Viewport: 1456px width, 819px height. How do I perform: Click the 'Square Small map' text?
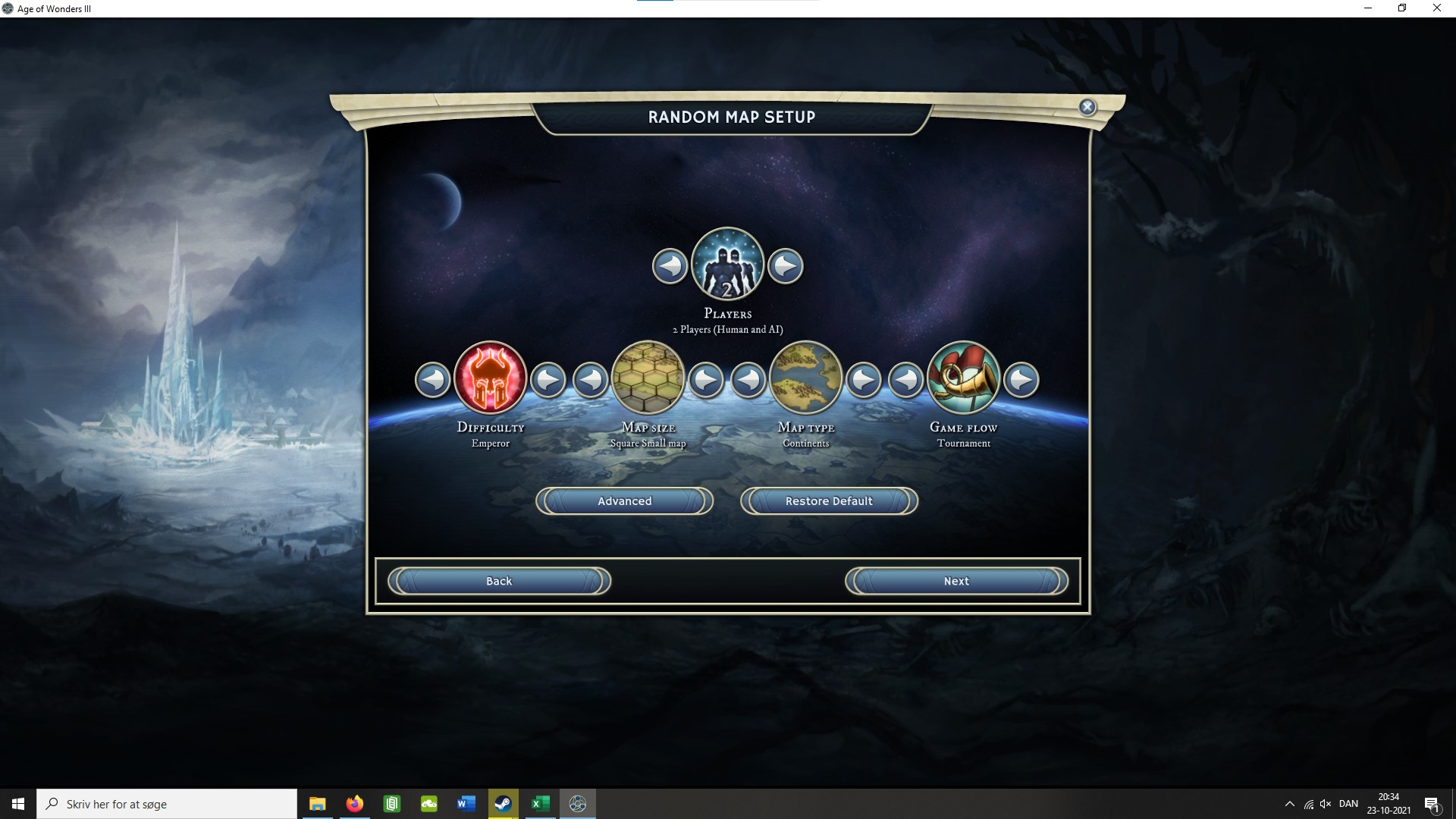(x=648, y=444)
